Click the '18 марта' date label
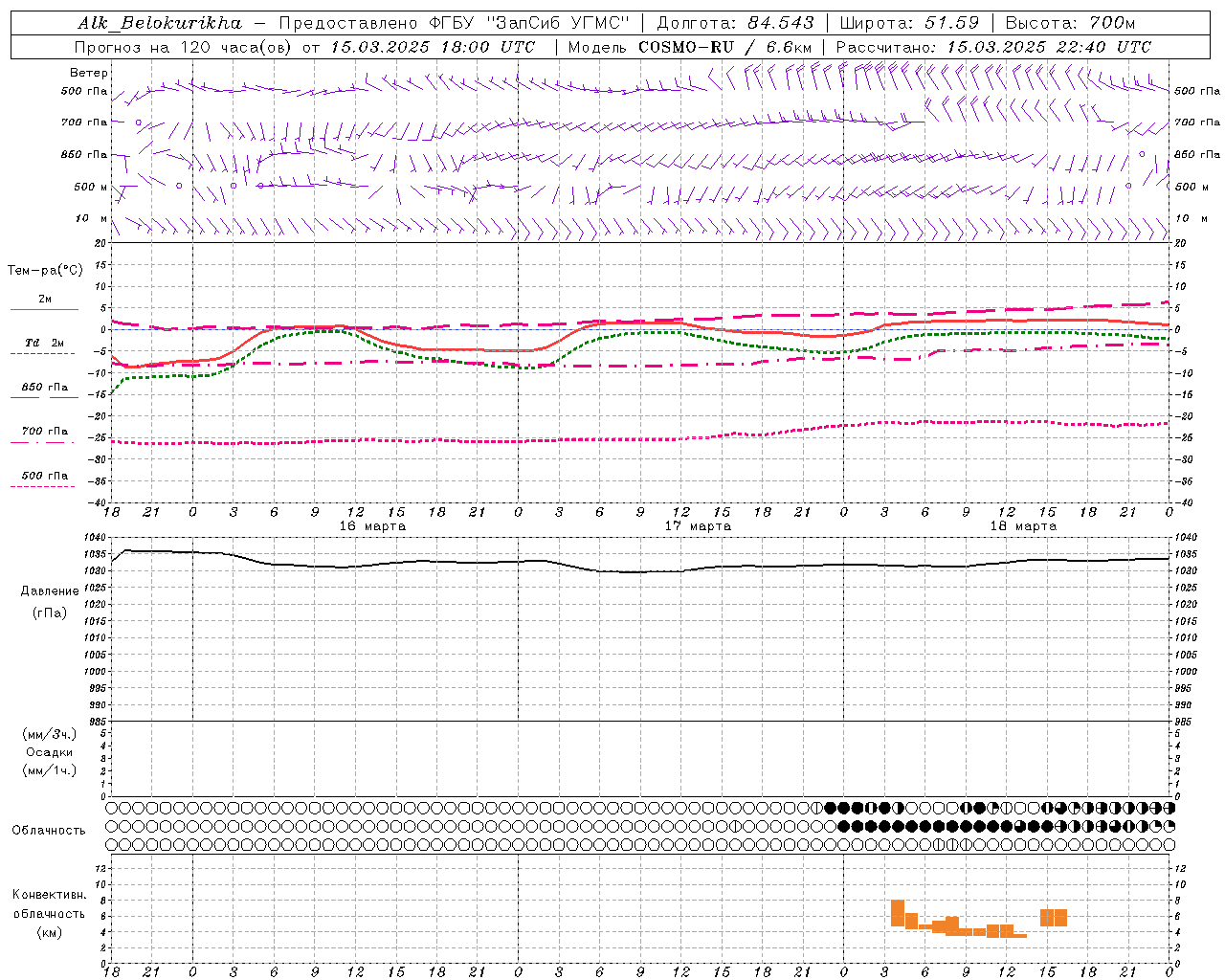 tap(1023, 526)
